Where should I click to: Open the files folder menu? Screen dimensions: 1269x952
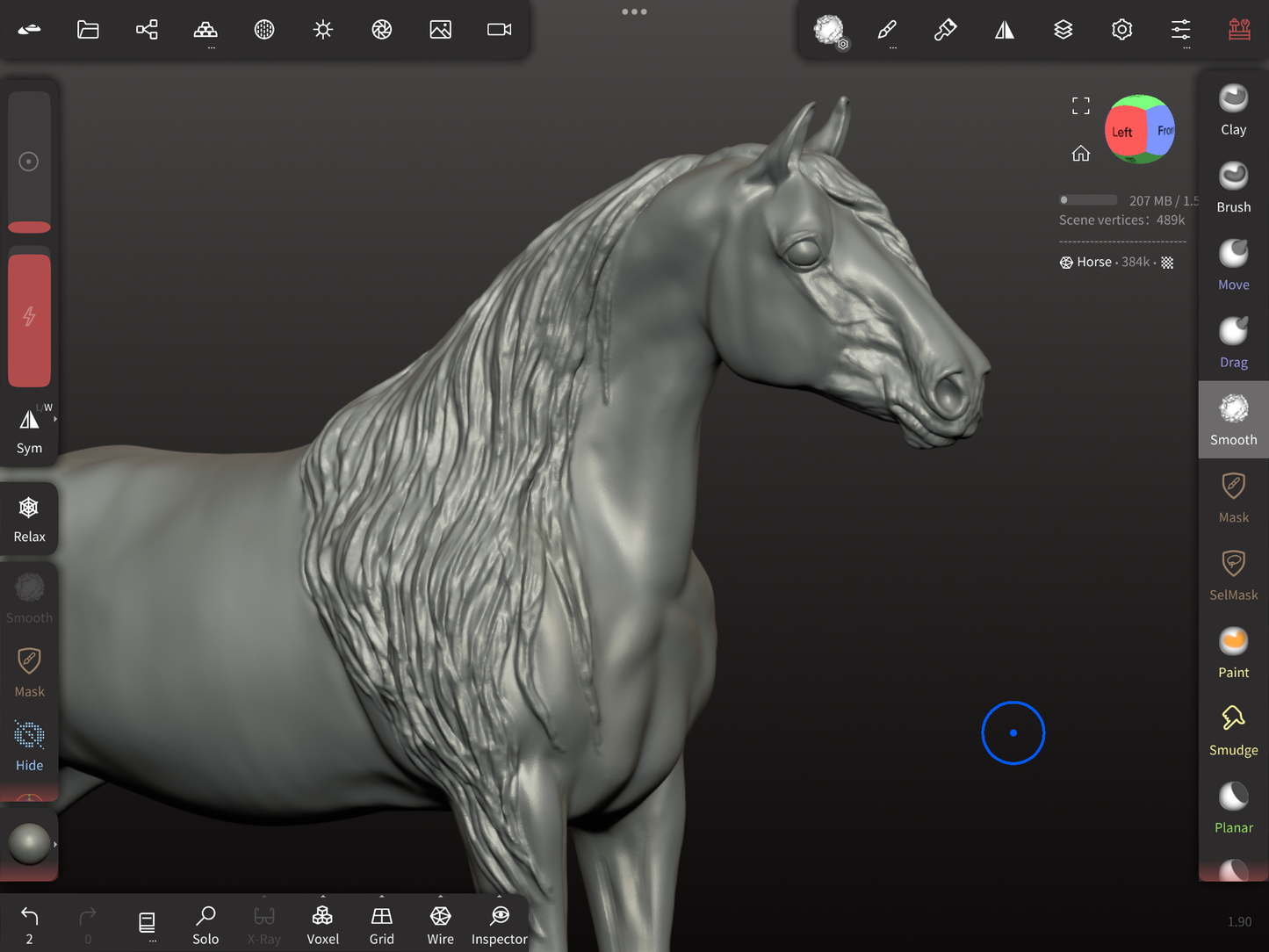click(x=88, y=30)
